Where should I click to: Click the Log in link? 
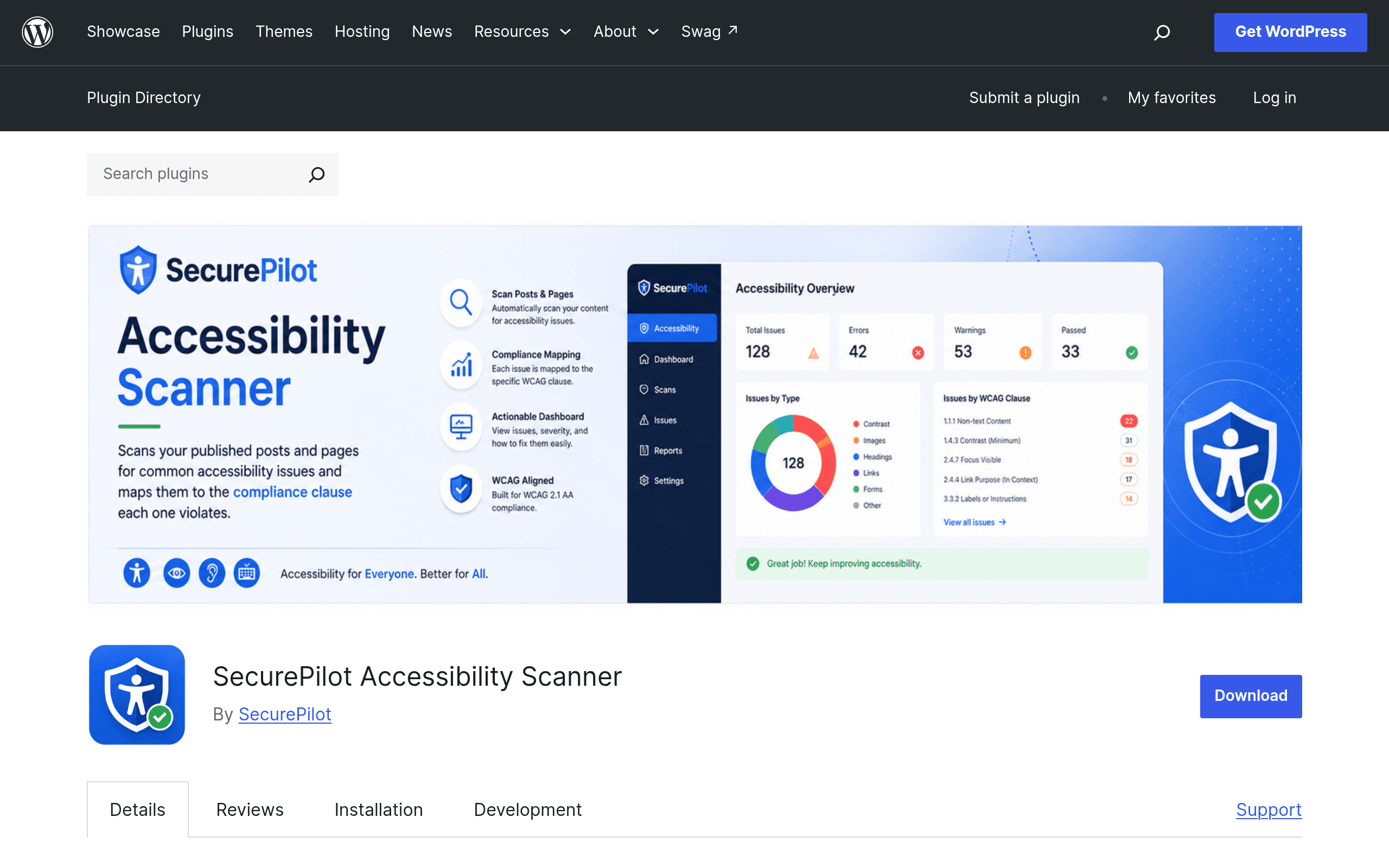pyautogui.click(x=1275, y=98)
